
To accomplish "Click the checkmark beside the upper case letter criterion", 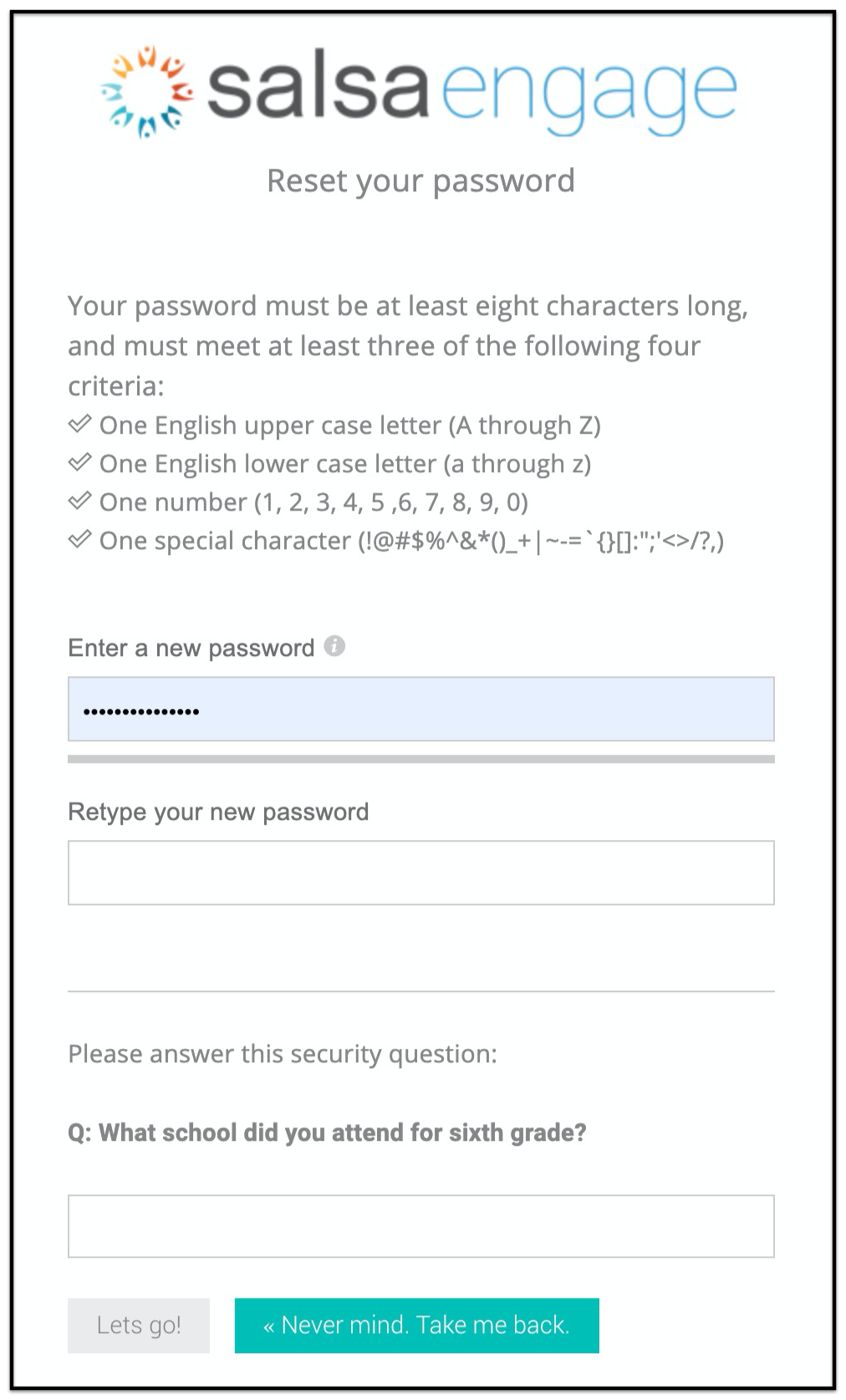I will pyautogui.click(x=79, y=425).
